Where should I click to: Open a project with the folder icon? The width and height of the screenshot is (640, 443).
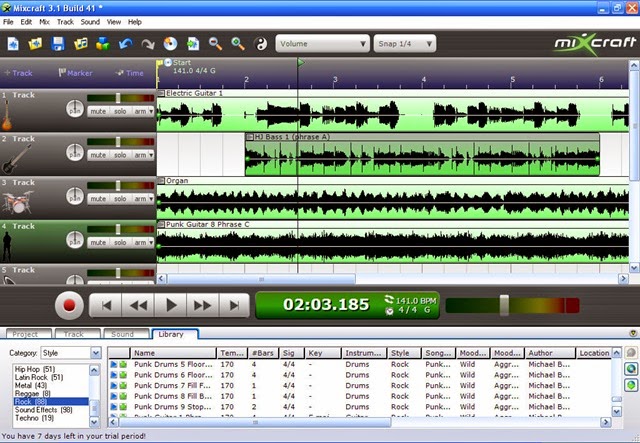coord(35,44)
